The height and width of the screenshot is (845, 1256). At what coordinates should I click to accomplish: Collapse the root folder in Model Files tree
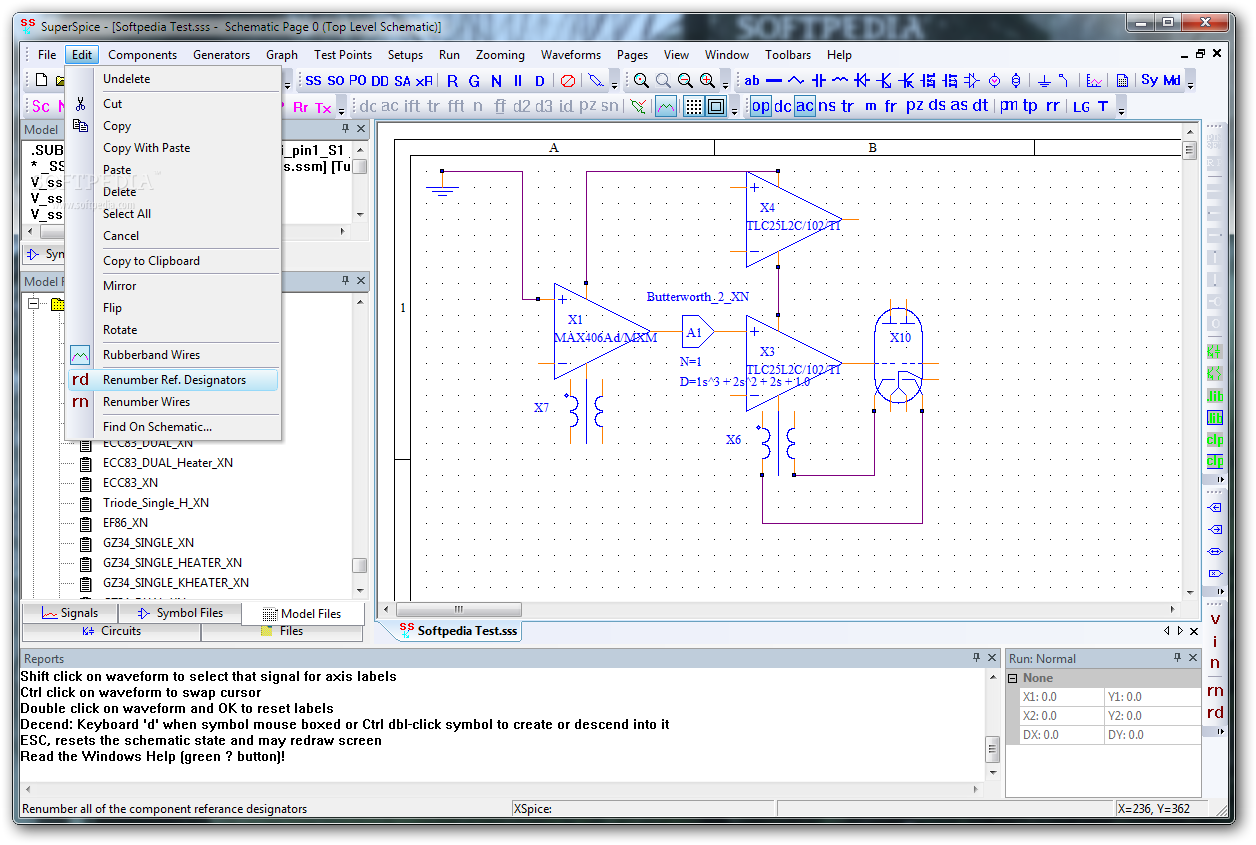click(x=36, y=304)
